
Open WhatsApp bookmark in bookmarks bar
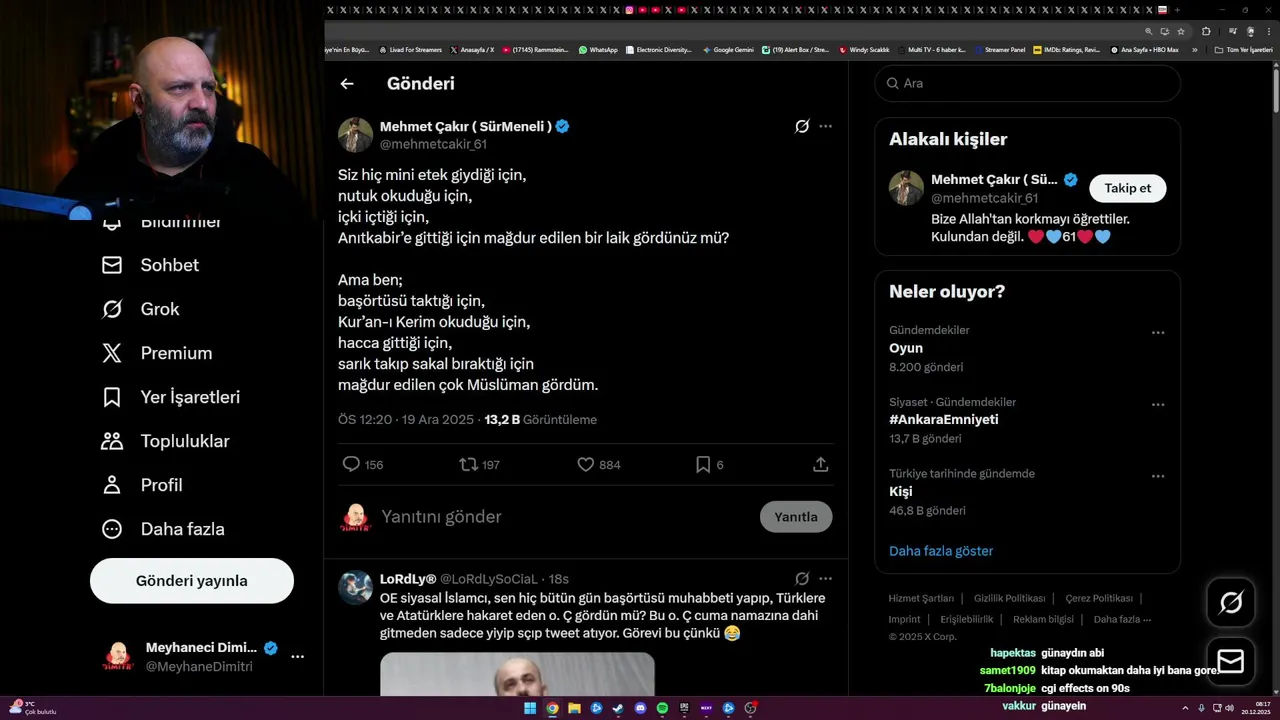598,50
